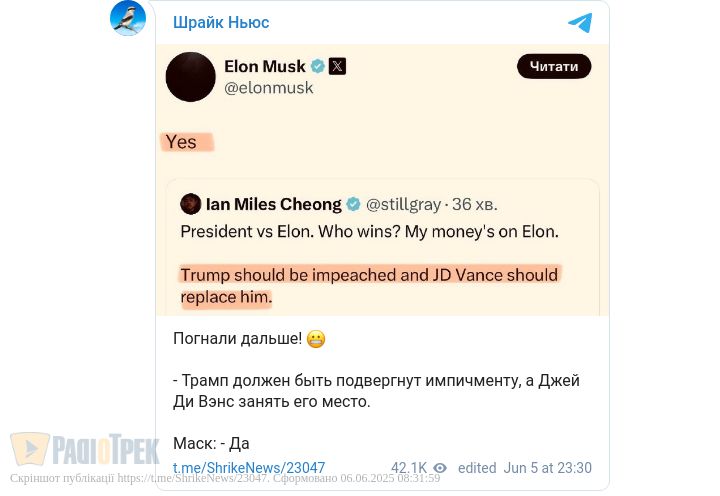Open the Шрайк Ньюс channel name link
This screenshot has height=496, width=720.
(x=221, y=22)
